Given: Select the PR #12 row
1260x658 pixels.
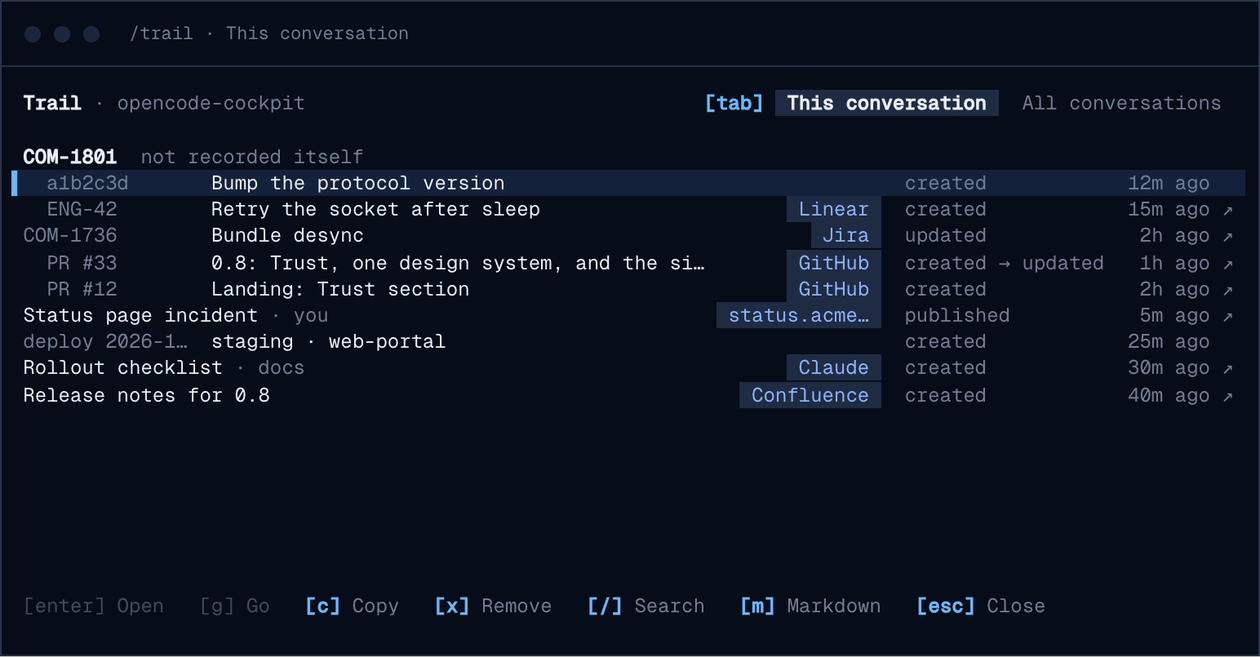Looking at the screenshot, I should tap(628, 290).
